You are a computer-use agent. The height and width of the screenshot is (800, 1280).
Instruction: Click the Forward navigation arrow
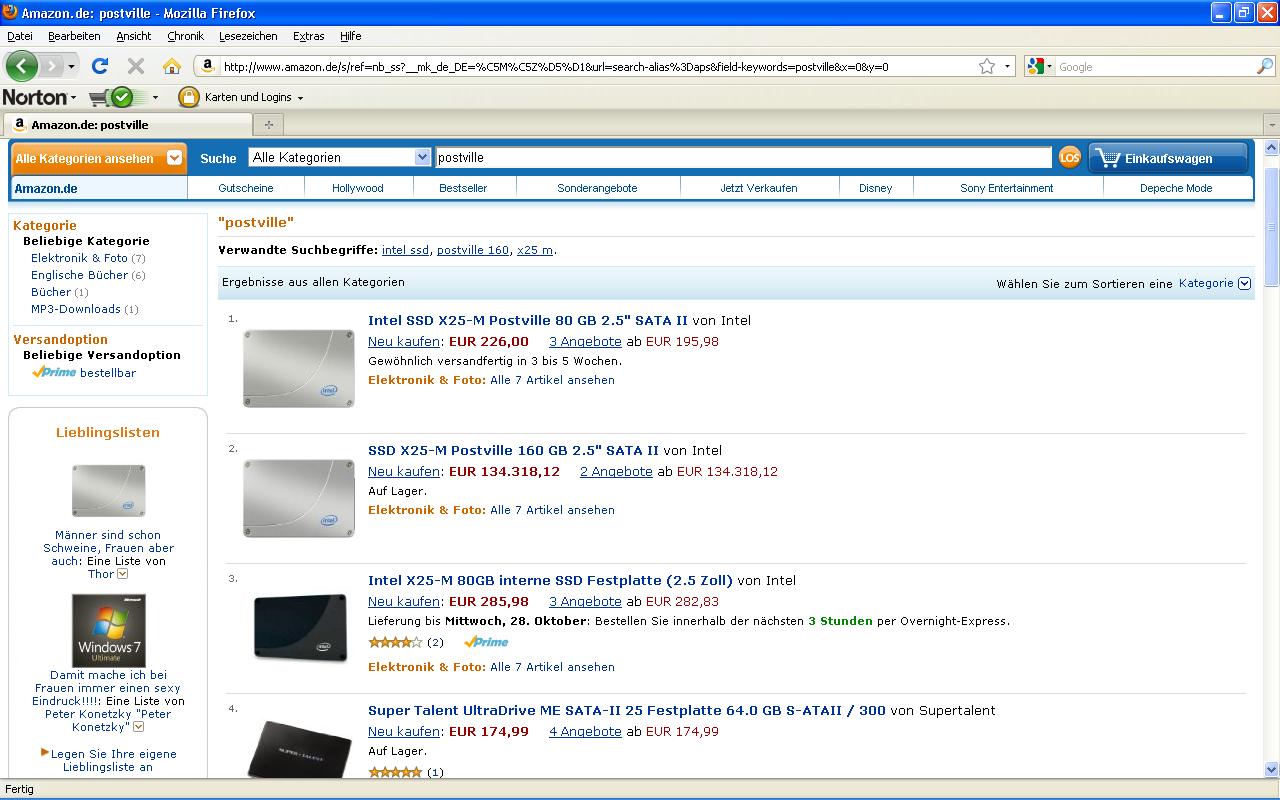tap(50, 67)
